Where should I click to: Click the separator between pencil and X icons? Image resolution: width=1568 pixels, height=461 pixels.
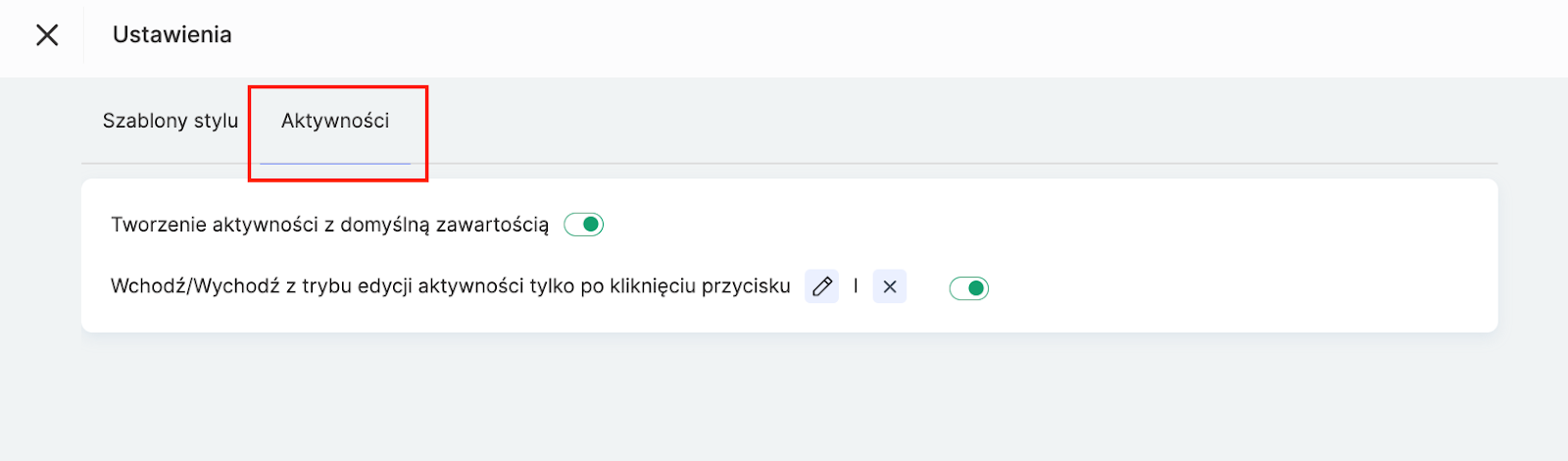856,286
